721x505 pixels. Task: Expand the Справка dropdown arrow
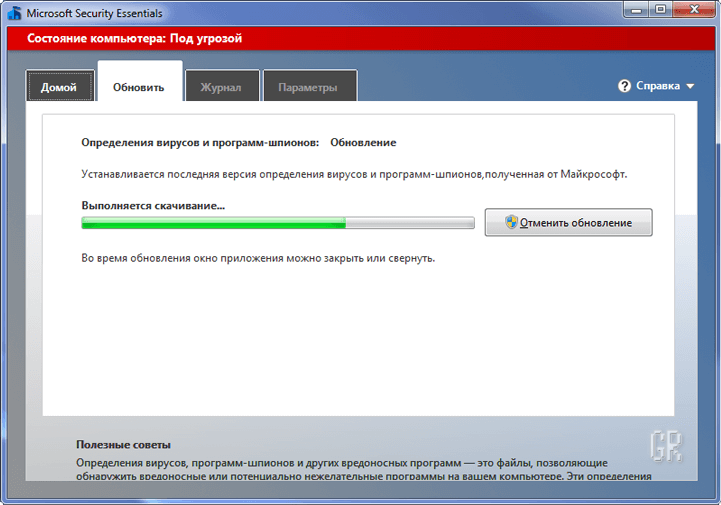click(690, 86)
